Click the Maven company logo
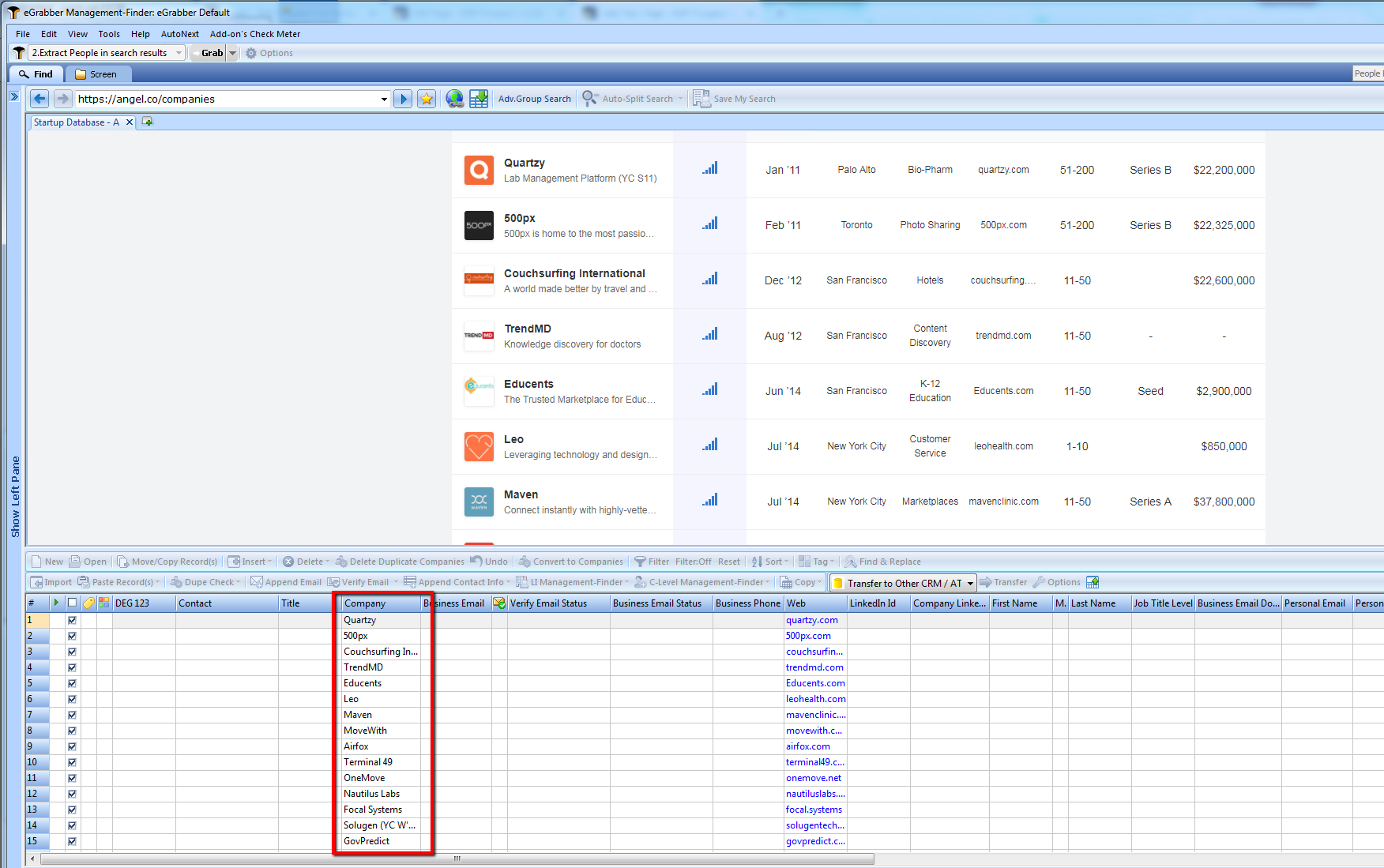The width and height of the screenshot is (1384, 868). click(479, 502)
